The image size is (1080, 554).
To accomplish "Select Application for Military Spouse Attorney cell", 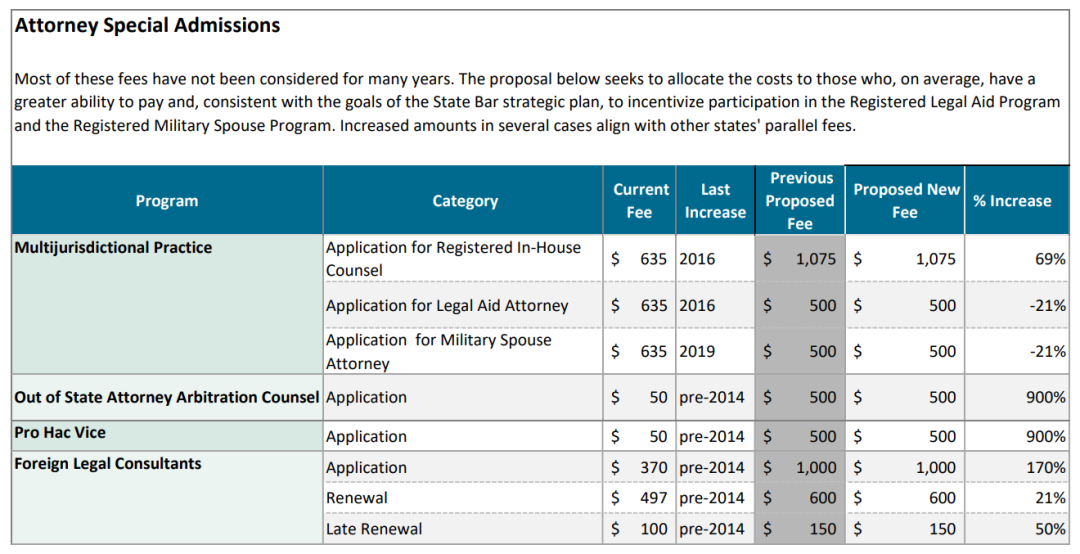I will (x=439, y=352).
